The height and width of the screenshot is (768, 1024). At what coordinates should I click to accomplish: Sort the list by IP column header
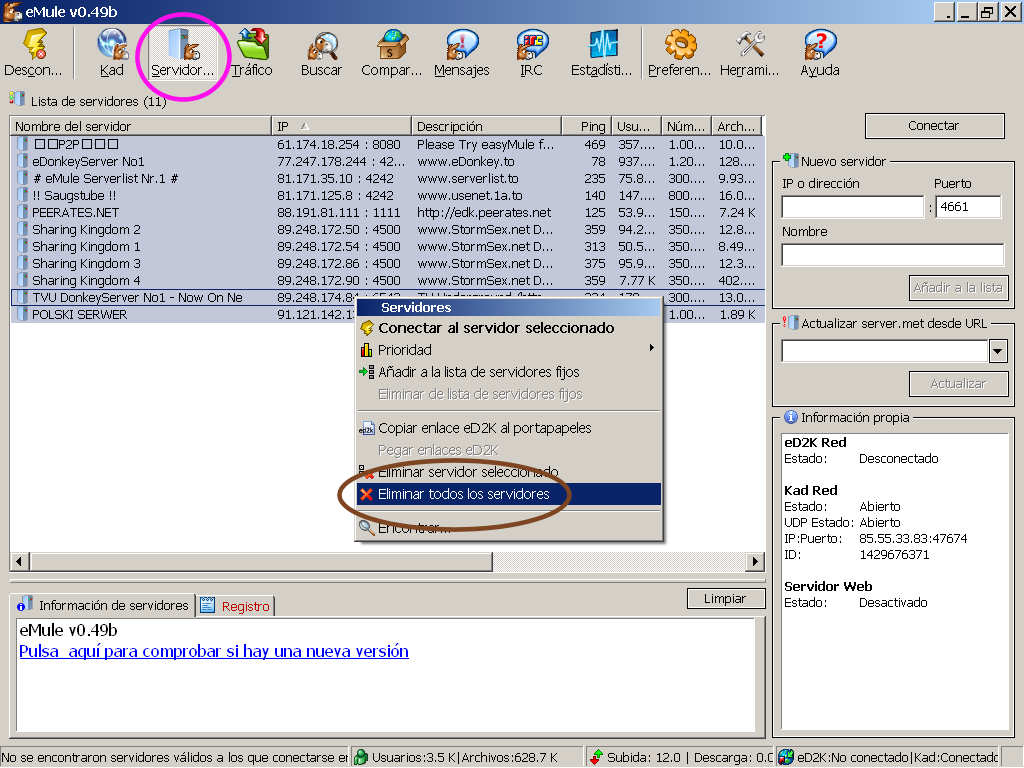tap(341, 126)
